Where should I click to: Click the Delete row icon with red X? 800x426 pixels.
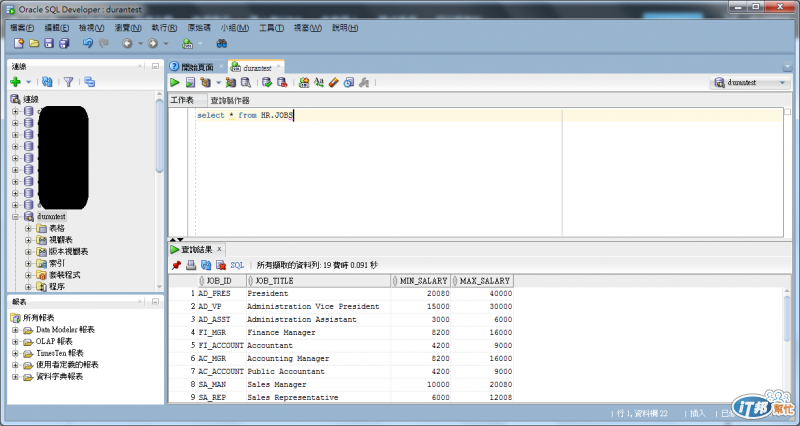click(x=221, y=265)
